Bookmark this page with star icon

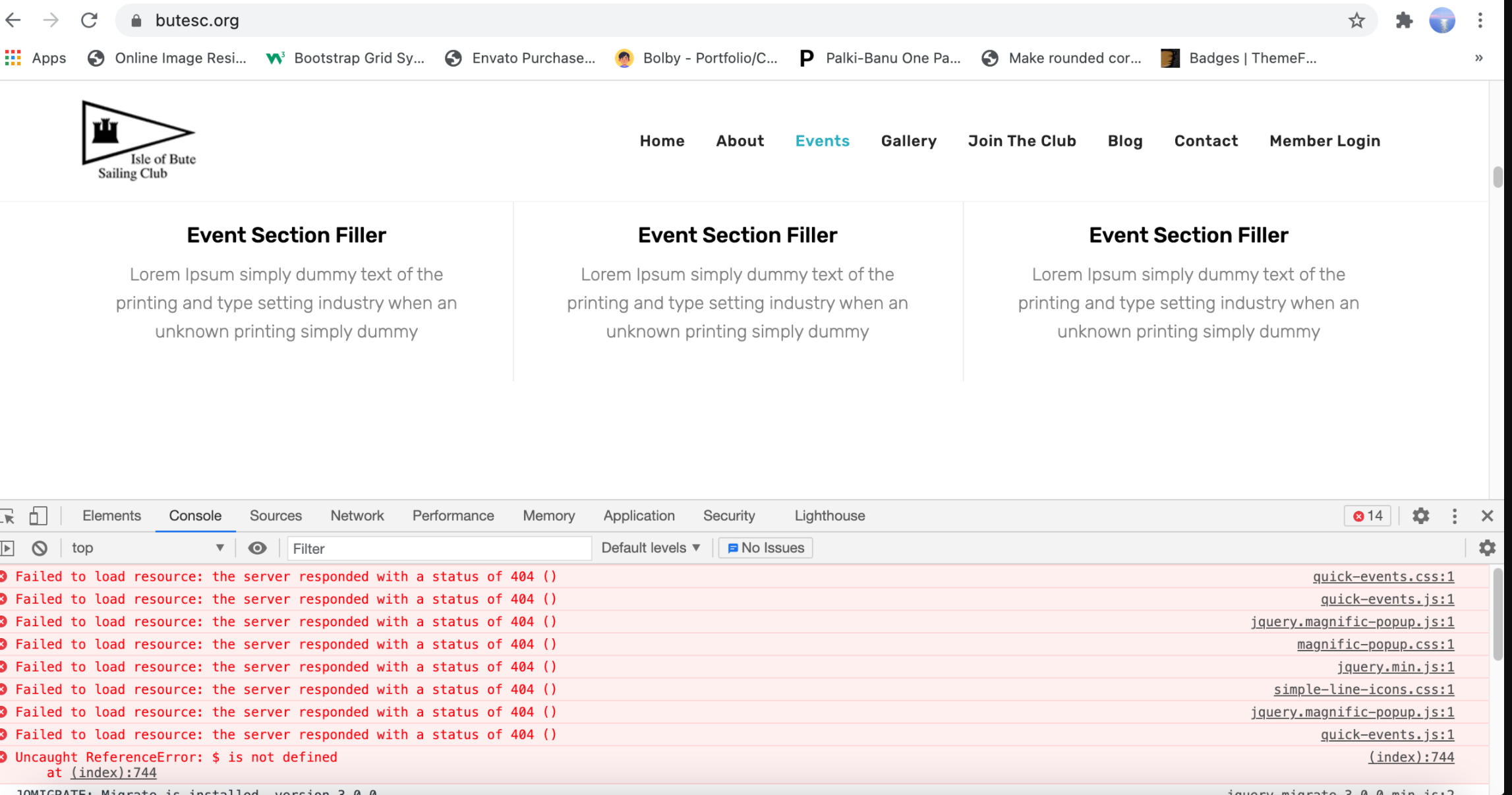click(1356, 20)
